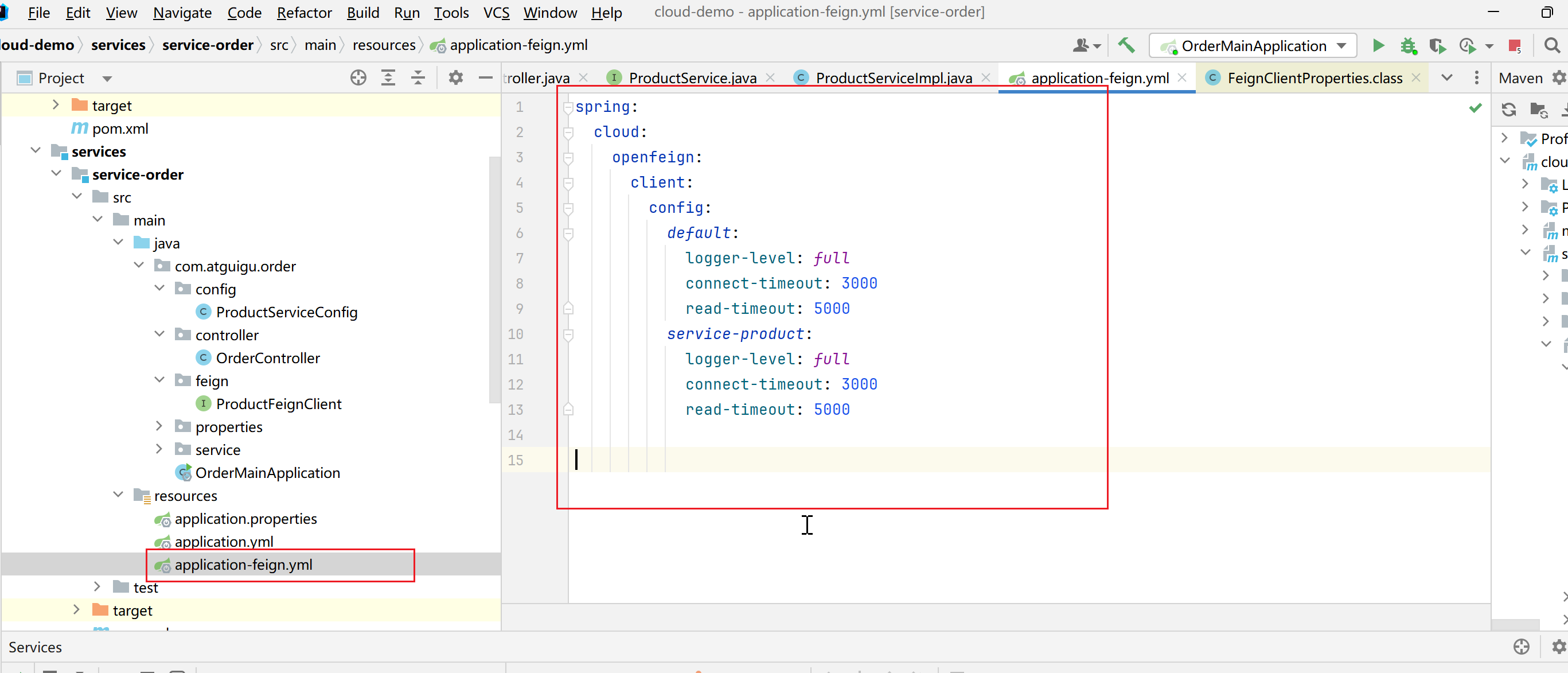The image size is (1568, 673).
Task: Hide the Project tool window
Action: [486, 78]
